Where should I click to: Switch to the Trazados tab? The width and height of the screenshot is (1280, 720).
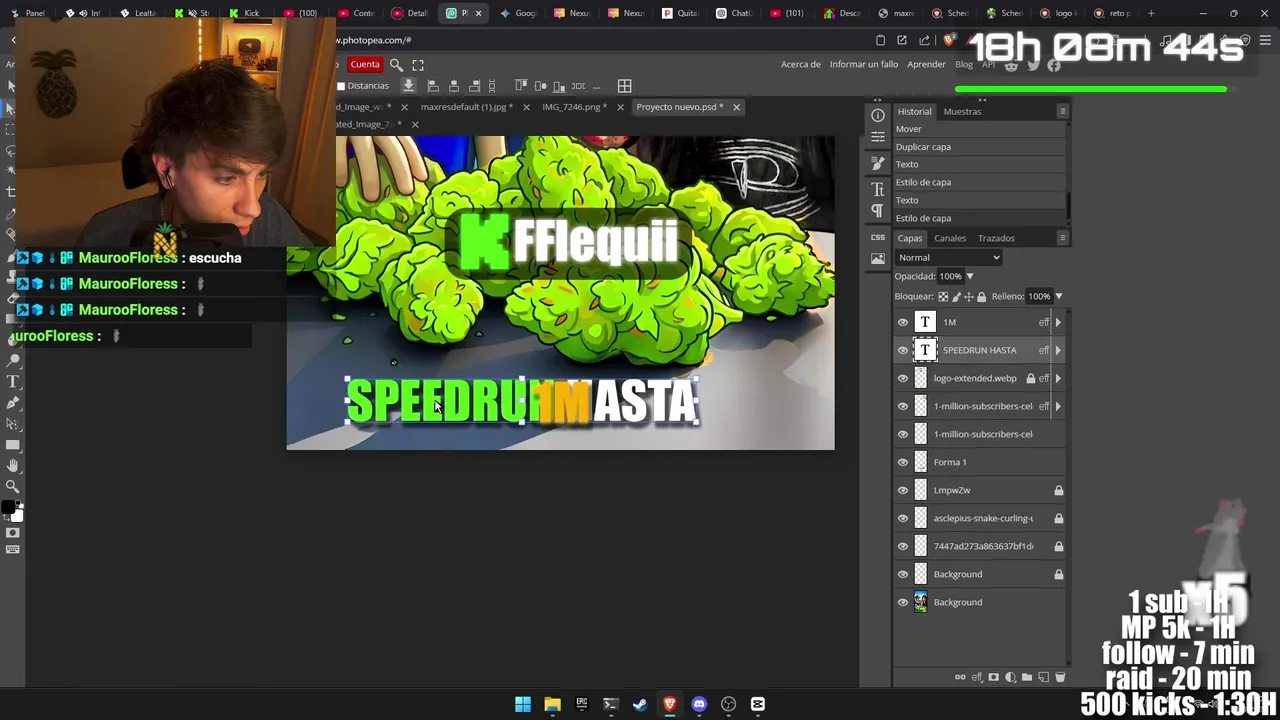[996, 238]
